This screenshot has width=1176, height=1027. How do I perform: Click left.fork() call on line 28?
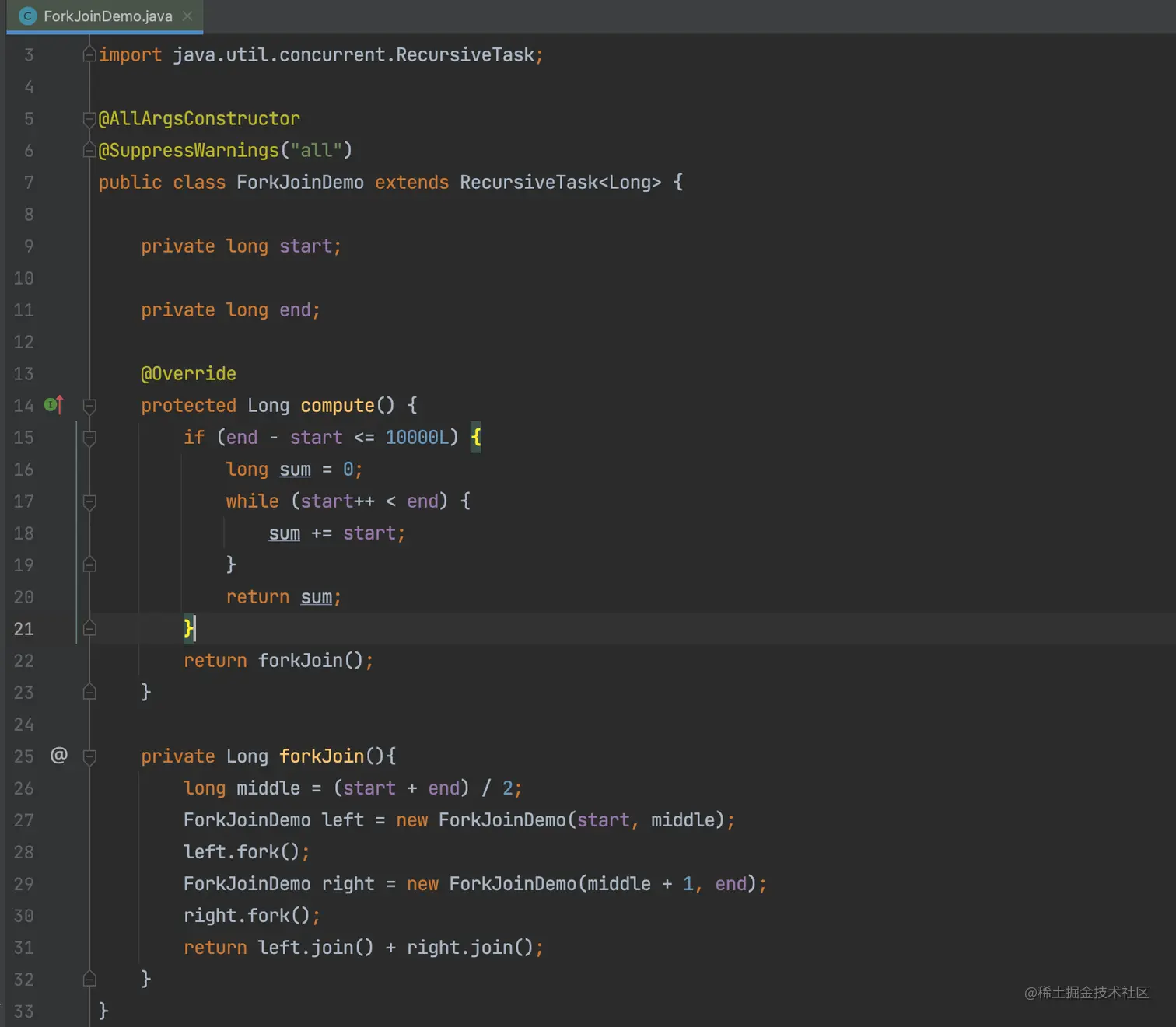pos(241,852)
